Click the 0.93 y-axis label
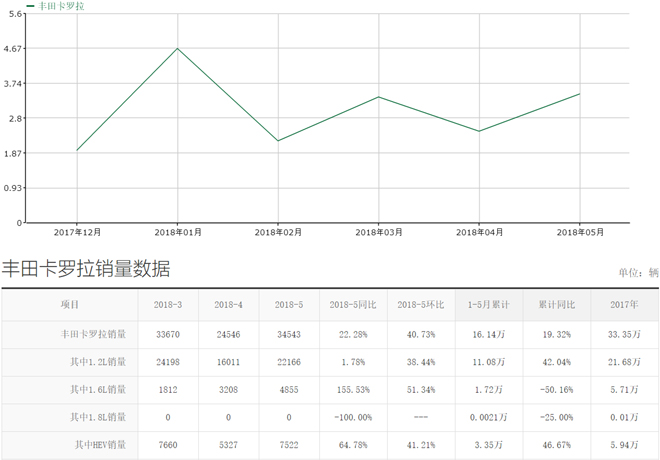Screen dimensions: 660x460 click(12, 188)
